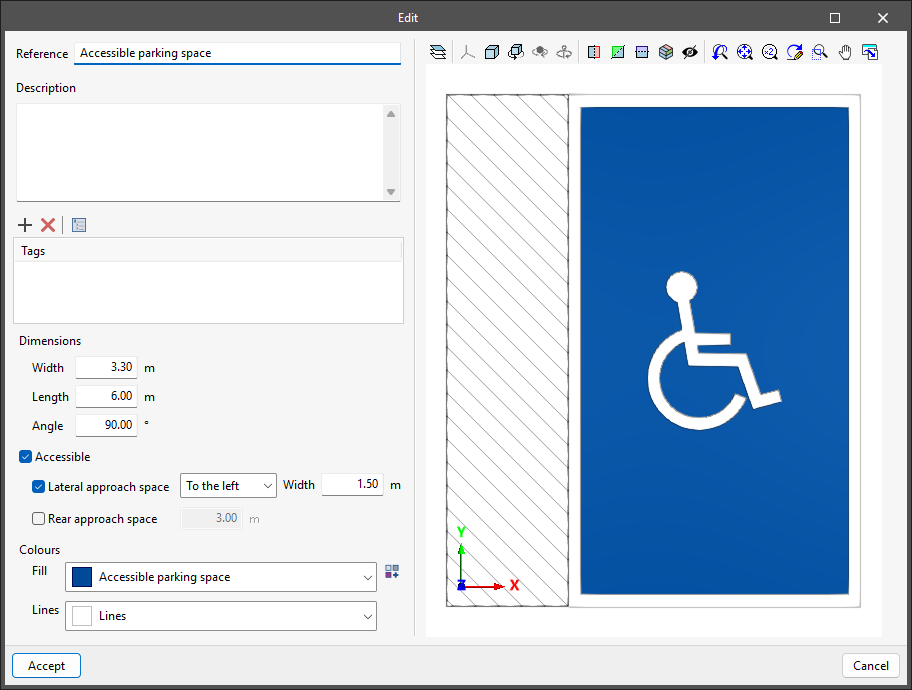912x690 pixels.
Task: Click the Length 6.00 field
Action: (106, 396)
